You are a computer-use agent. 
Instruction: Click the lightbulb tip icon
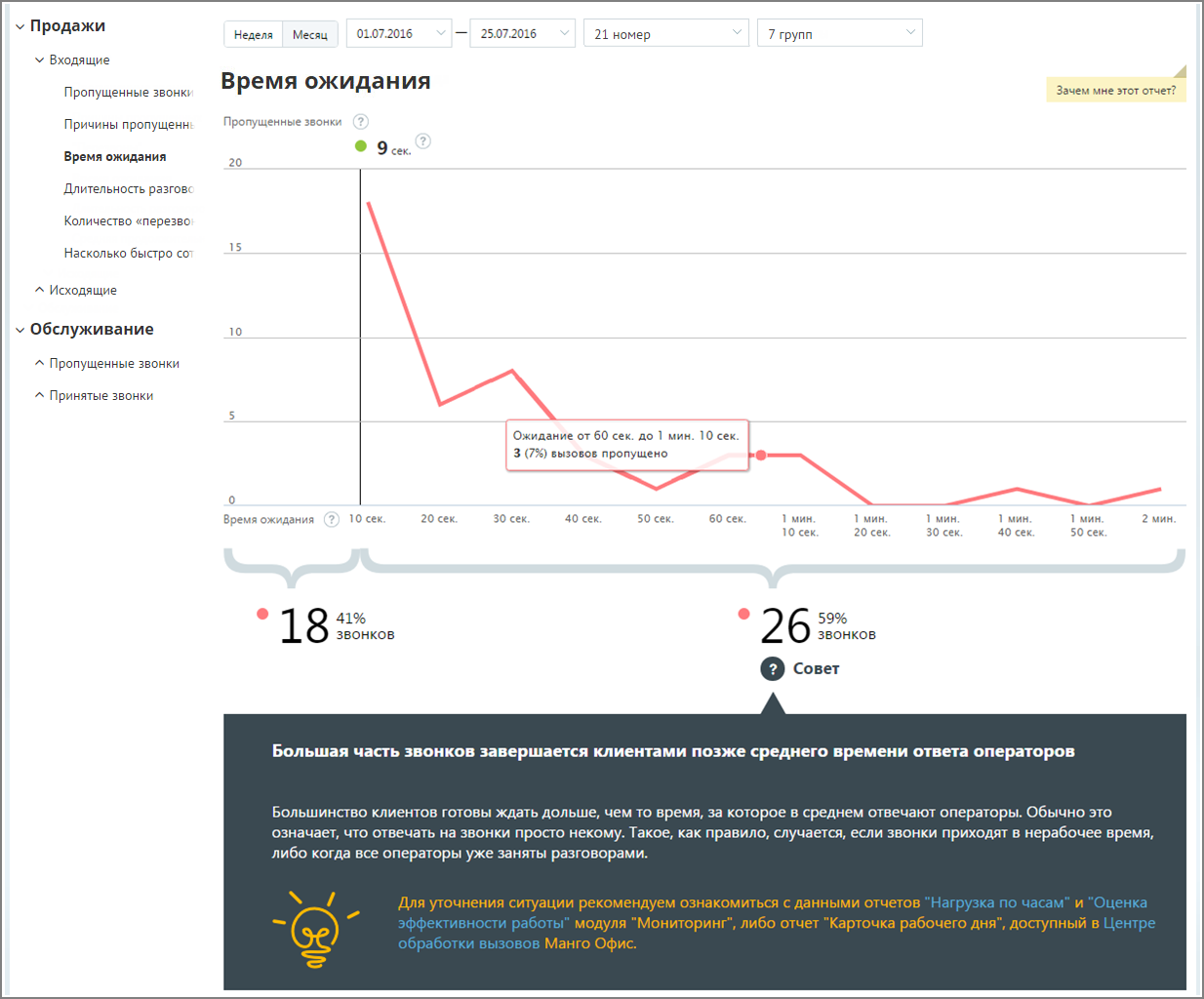(x=315, y=928)
